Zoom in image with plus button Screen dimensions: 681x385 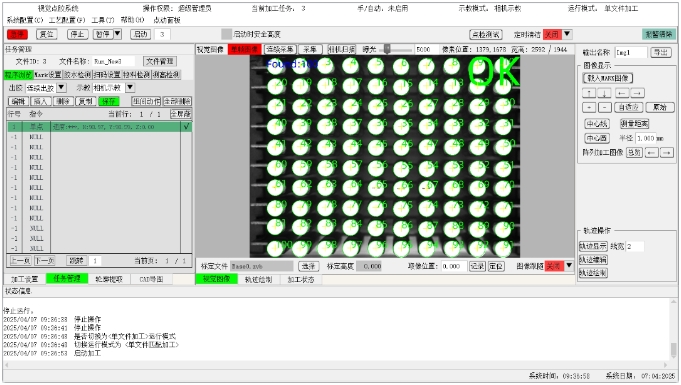click(x=589, y=107)
